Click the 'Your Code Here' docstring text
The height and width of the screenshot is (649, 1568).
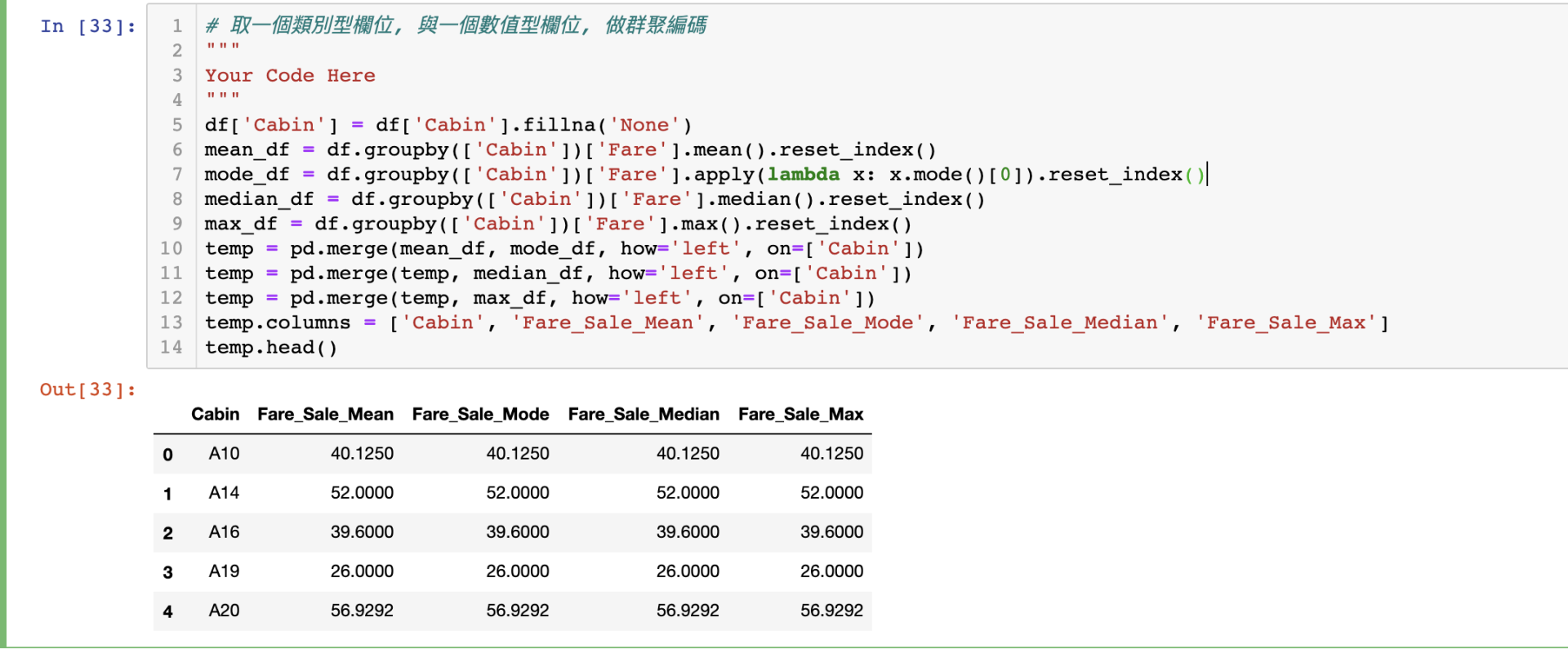pos(290,76)
